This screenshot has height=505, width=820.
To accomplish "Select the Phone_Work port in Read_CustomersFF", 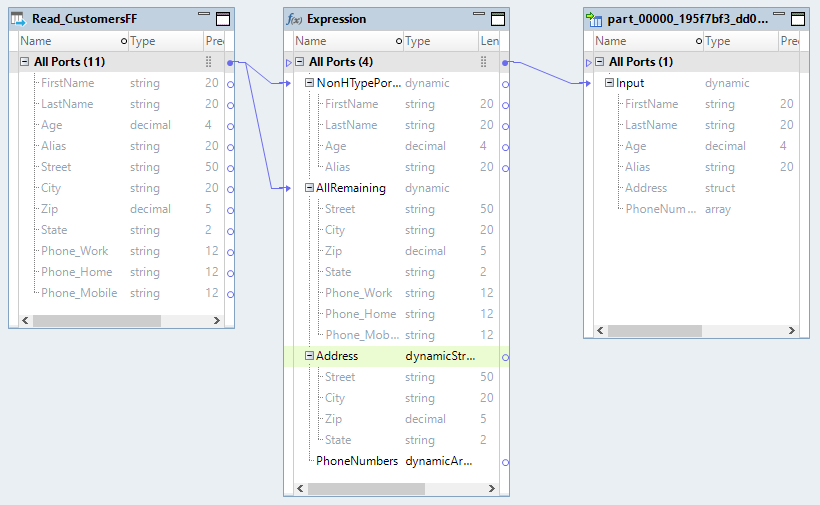I will (74, 251).
